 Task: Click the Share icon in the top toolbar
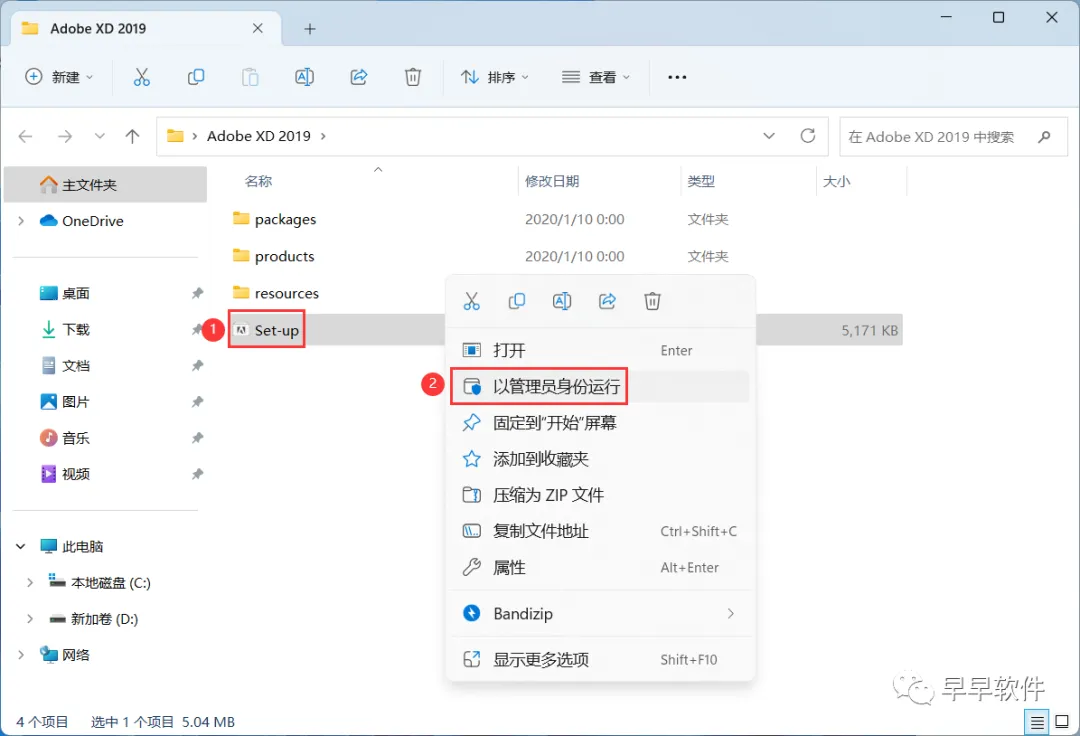click(359, 77)
